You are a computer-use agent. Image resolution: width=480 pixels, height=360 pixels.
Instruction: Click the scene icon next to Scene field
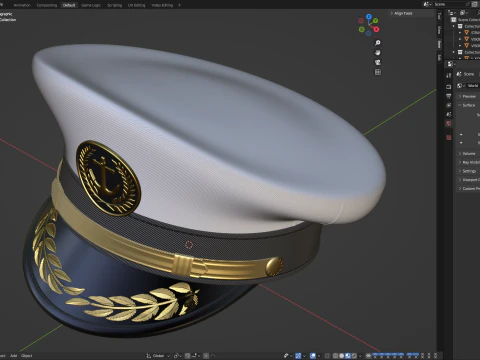point(427,4)
